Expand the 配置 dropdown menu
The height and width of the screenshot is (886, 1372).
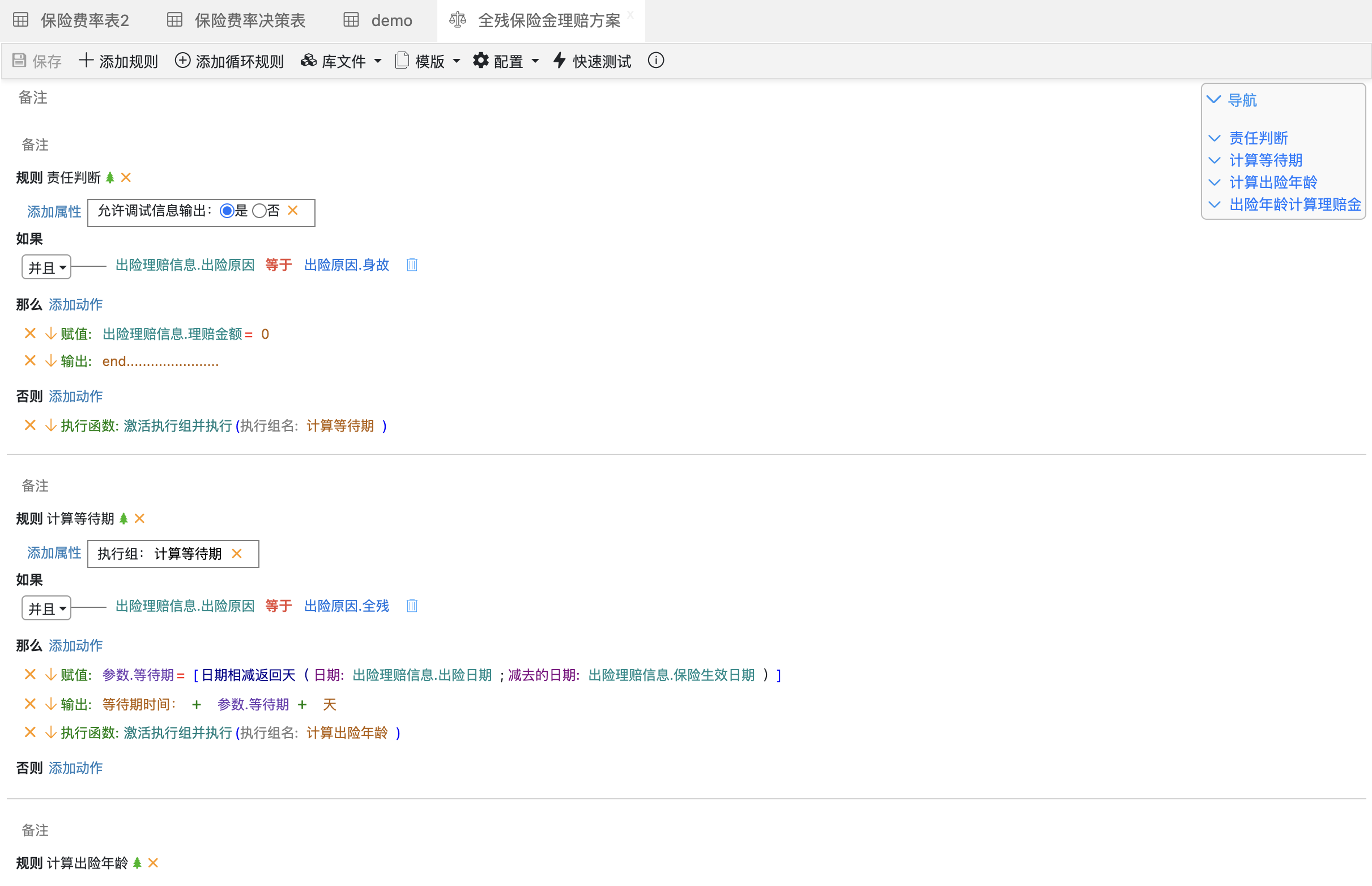point(508,61)
